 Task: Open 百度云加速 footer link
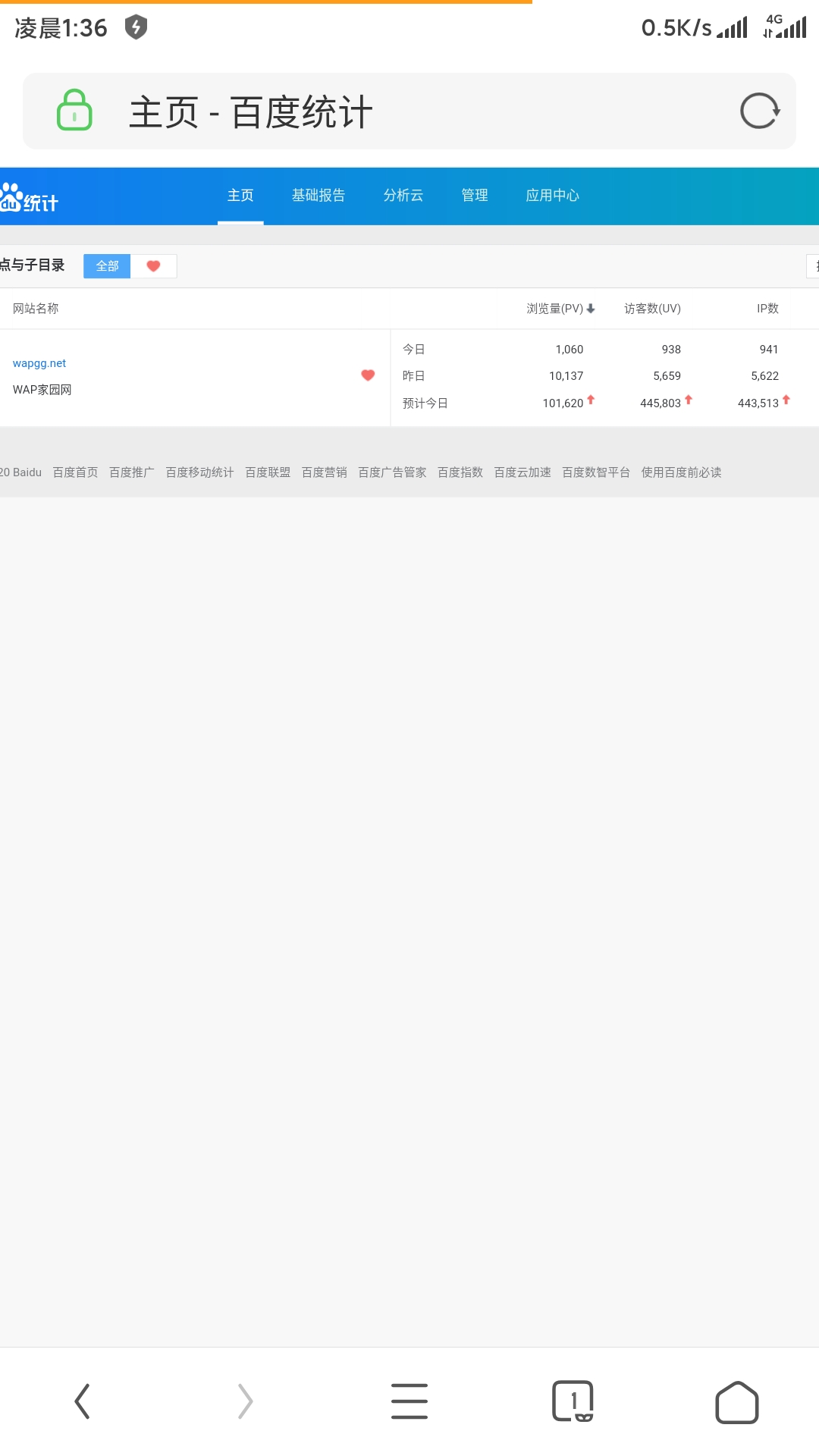(x=522, y=472)
